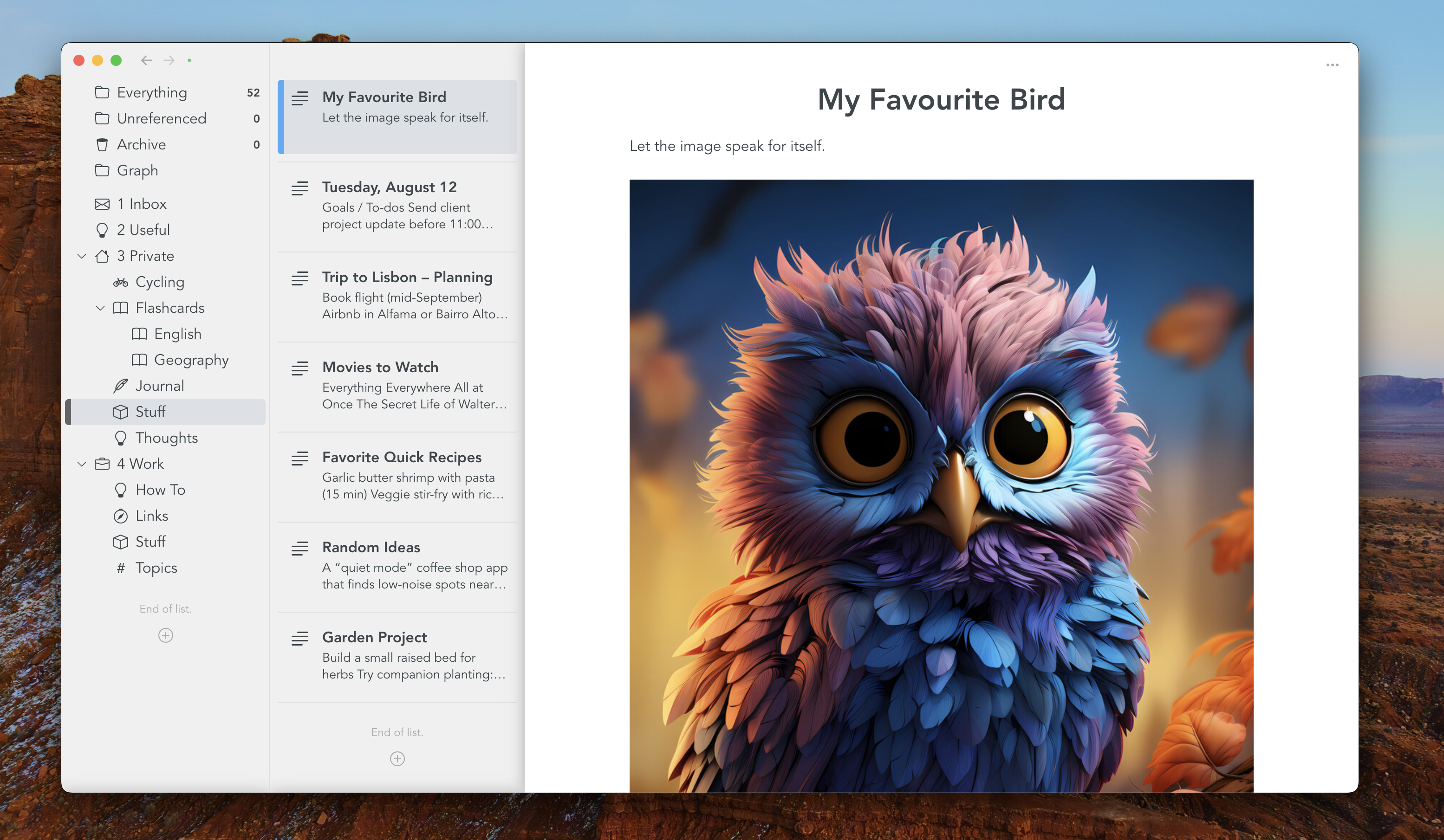Image resolution: width=1444 pixels, height=840 pixels.
Task: Click the Topics hashtag icon
Action: coord(120,568)
